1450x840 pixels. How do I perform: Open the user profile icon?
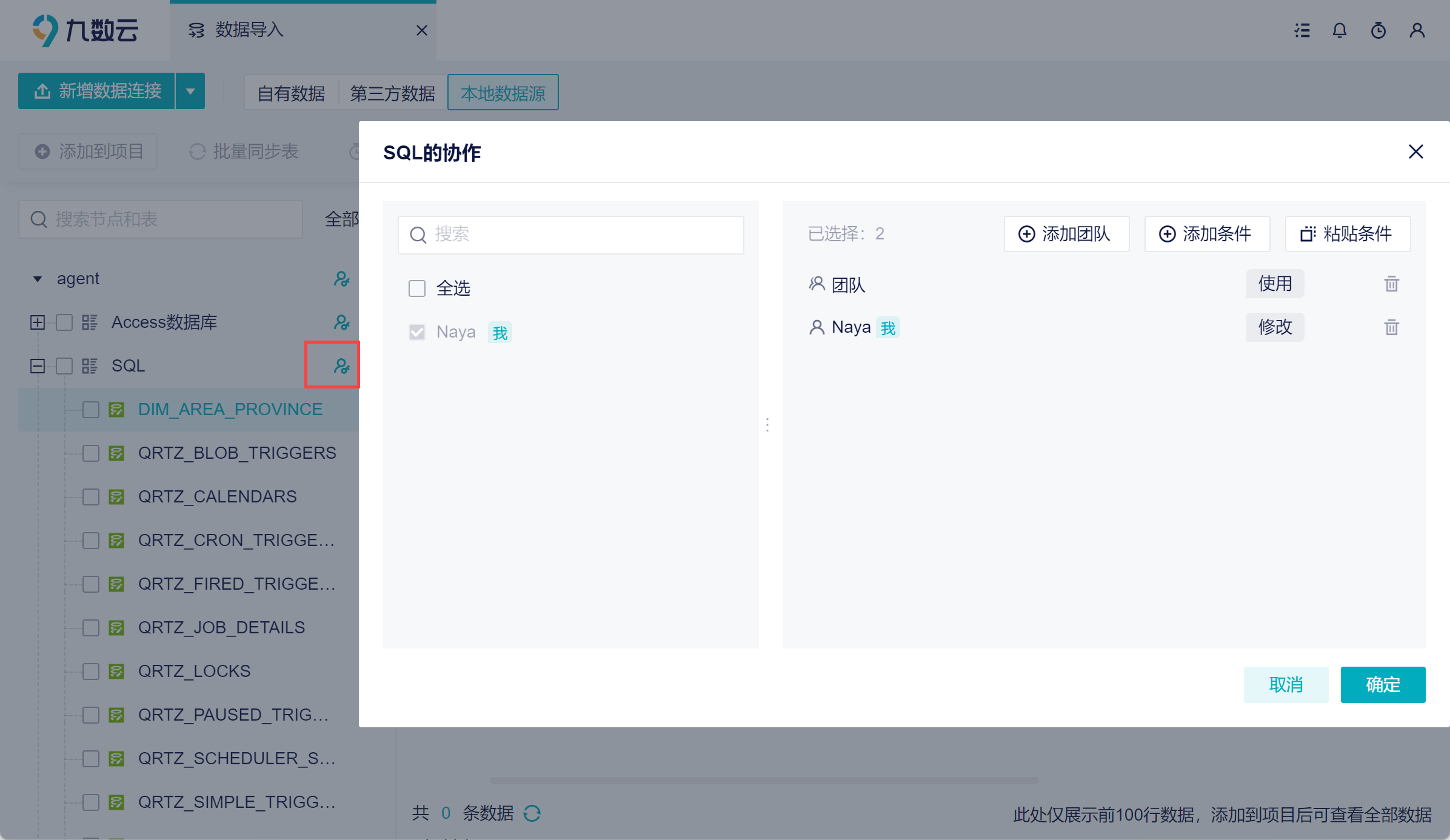[x=1417, y=30]
